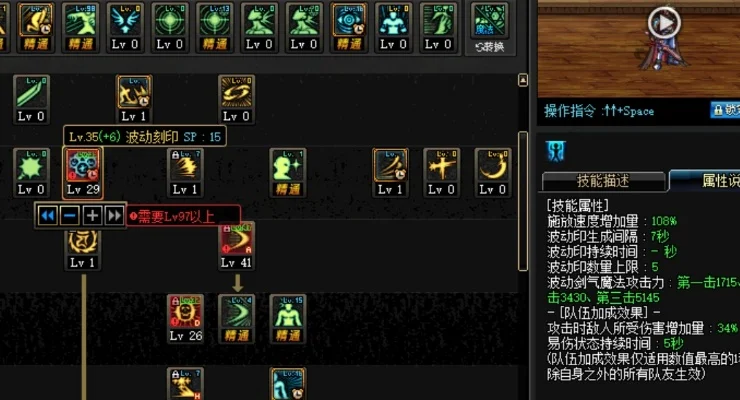The image size is (740, 400).
Task: Click scrollbar up arrow in skill tree
Action: [523, 80]
